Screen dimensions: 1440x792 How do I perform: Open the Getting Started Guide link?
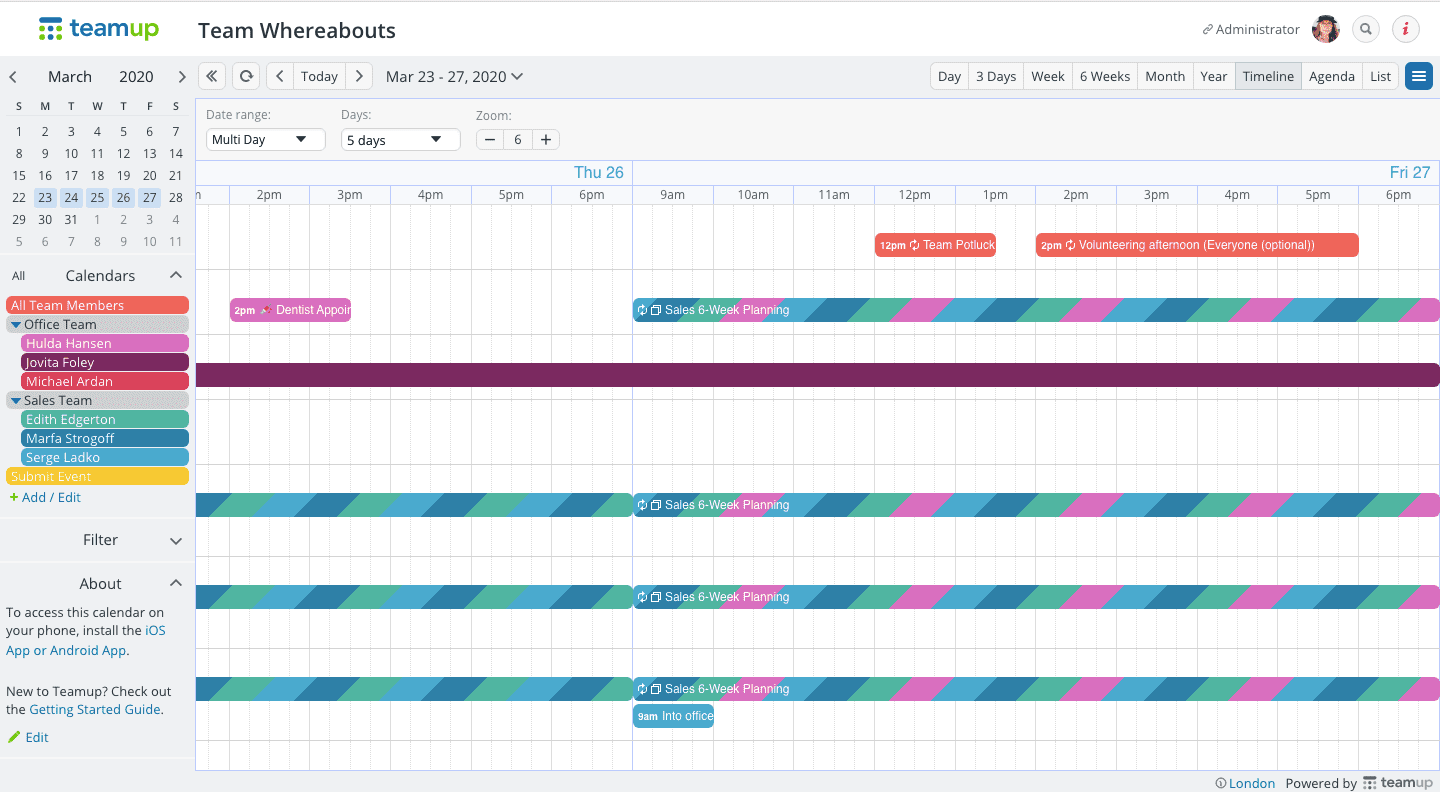95,709
